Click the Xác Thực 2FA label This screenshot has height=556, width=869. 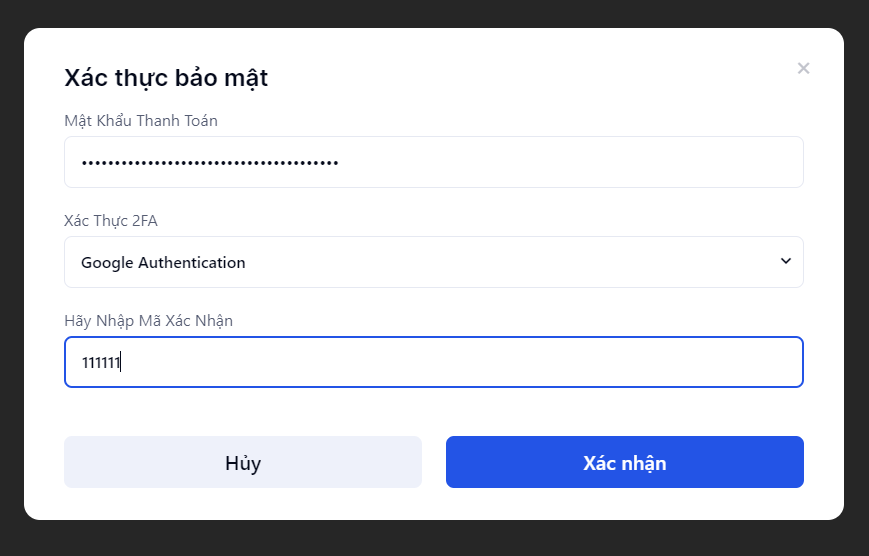[111, 221]
